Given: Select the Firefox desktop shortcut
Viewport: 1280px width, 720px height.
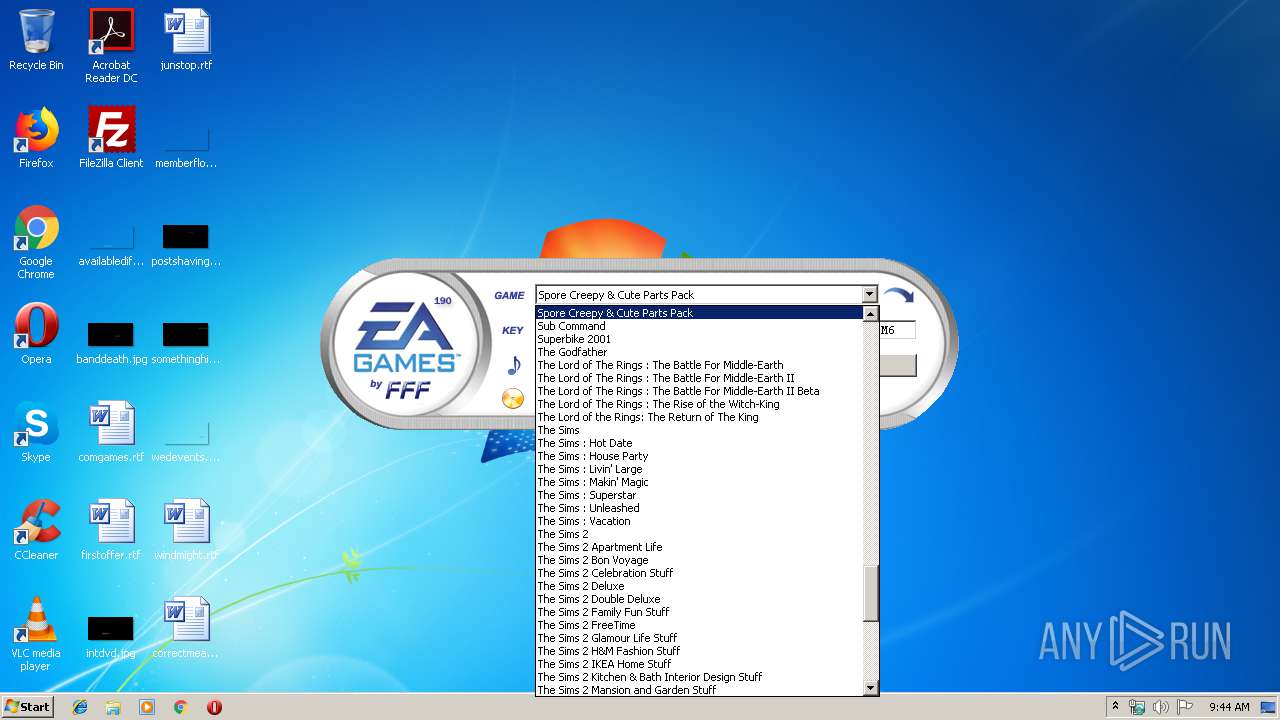Looking at the screenshot, I should point(36,138).
